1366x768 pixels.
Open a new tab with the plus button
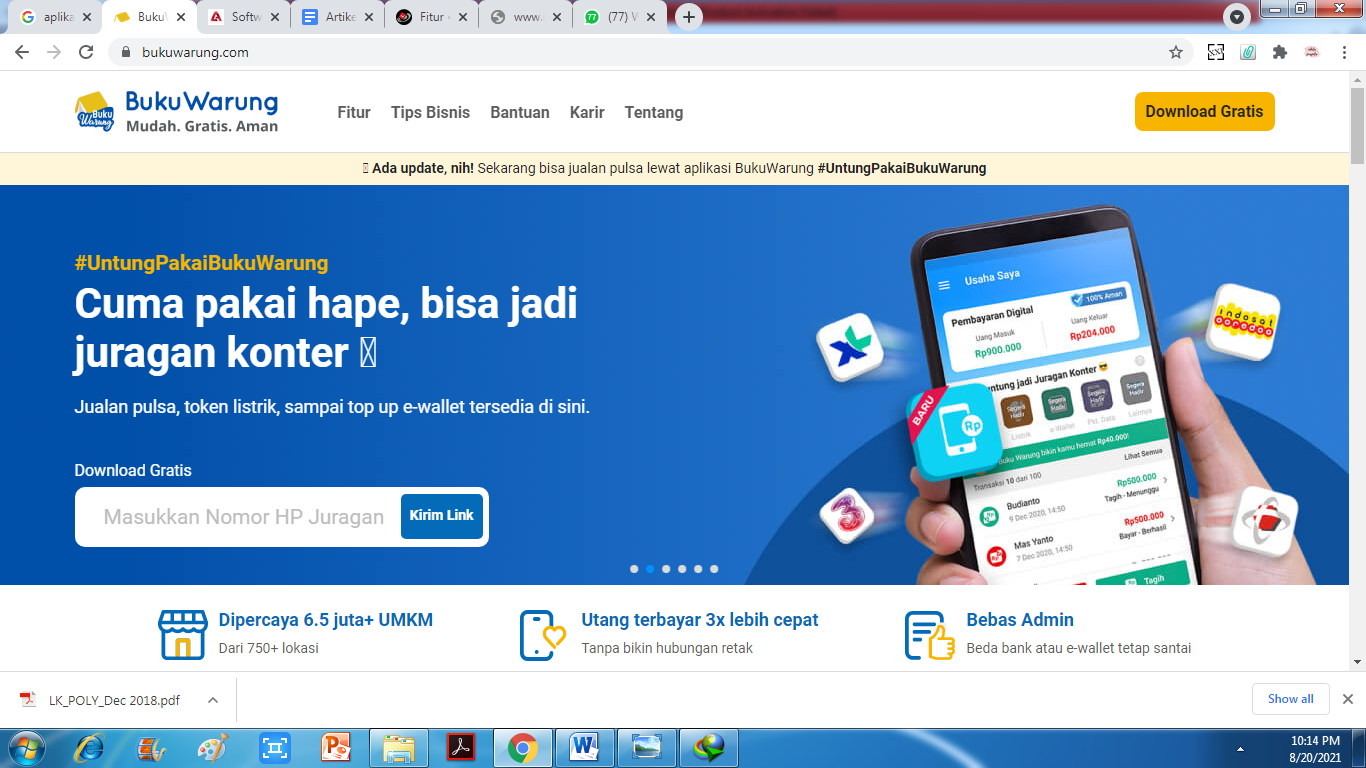(x=688, y=17)
